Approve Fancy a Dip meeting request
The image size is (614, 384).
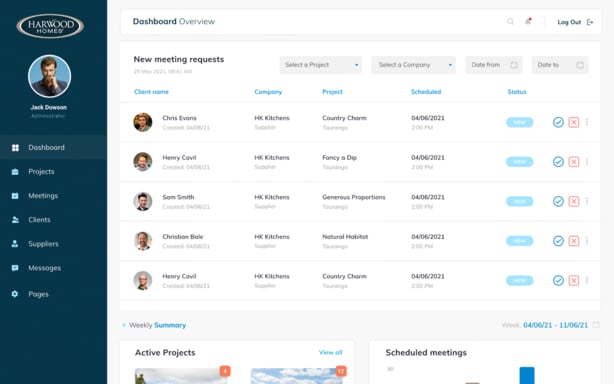tap(558, 162)
